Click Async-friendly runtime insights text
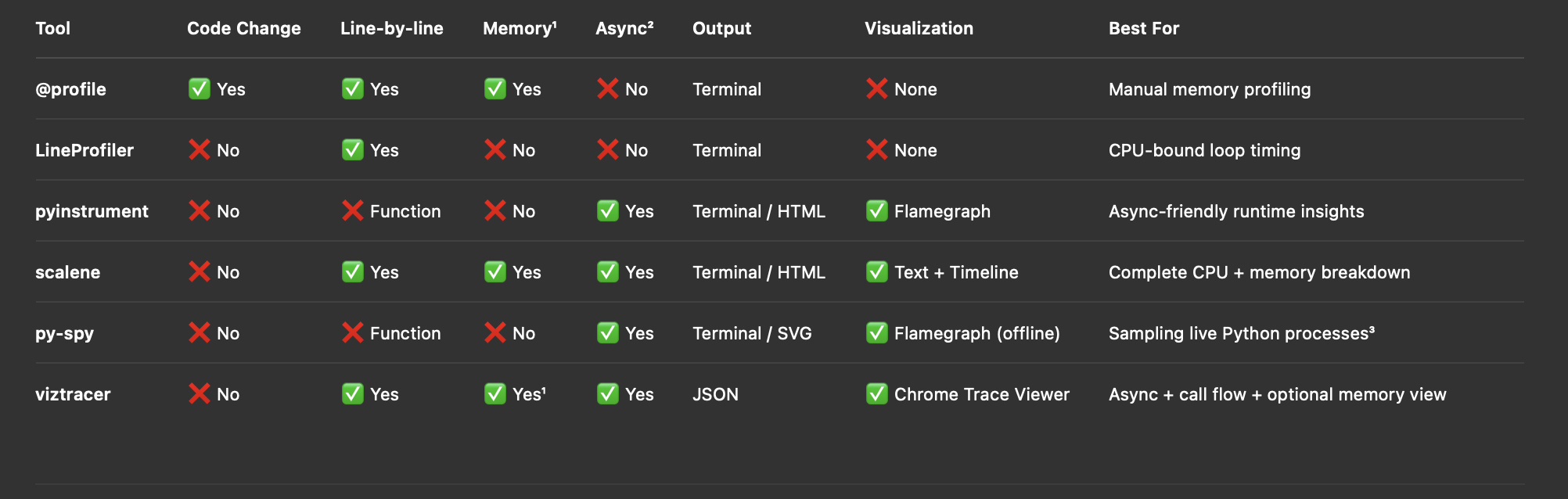 point(1236,211)
